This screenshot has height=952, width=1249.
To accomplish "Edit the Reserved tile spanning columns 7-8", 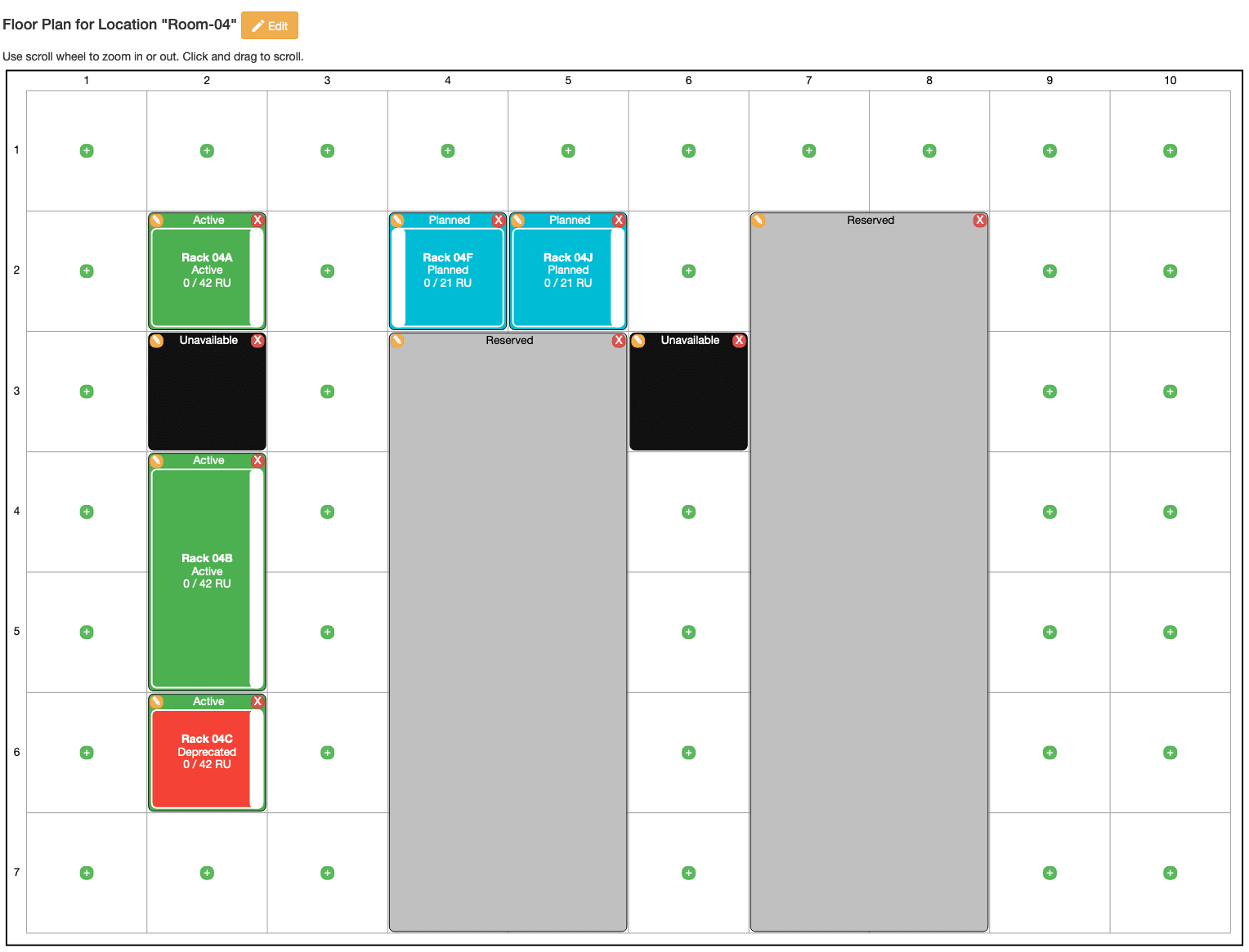I will point(759,221).
